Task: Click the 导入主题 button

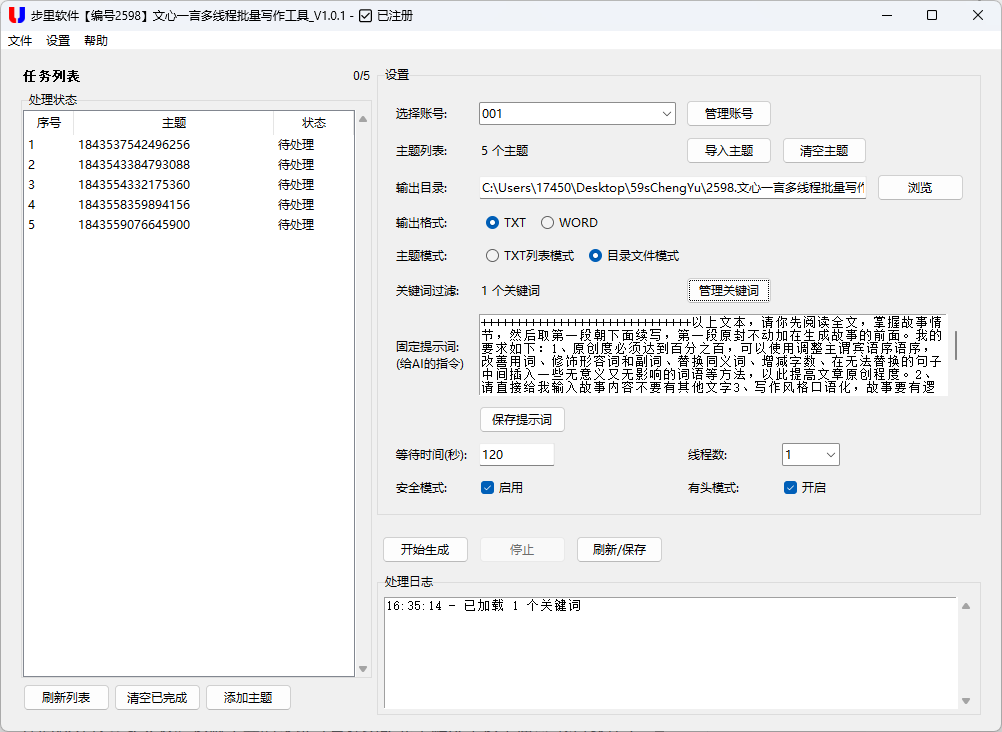Action: [728, 151]
